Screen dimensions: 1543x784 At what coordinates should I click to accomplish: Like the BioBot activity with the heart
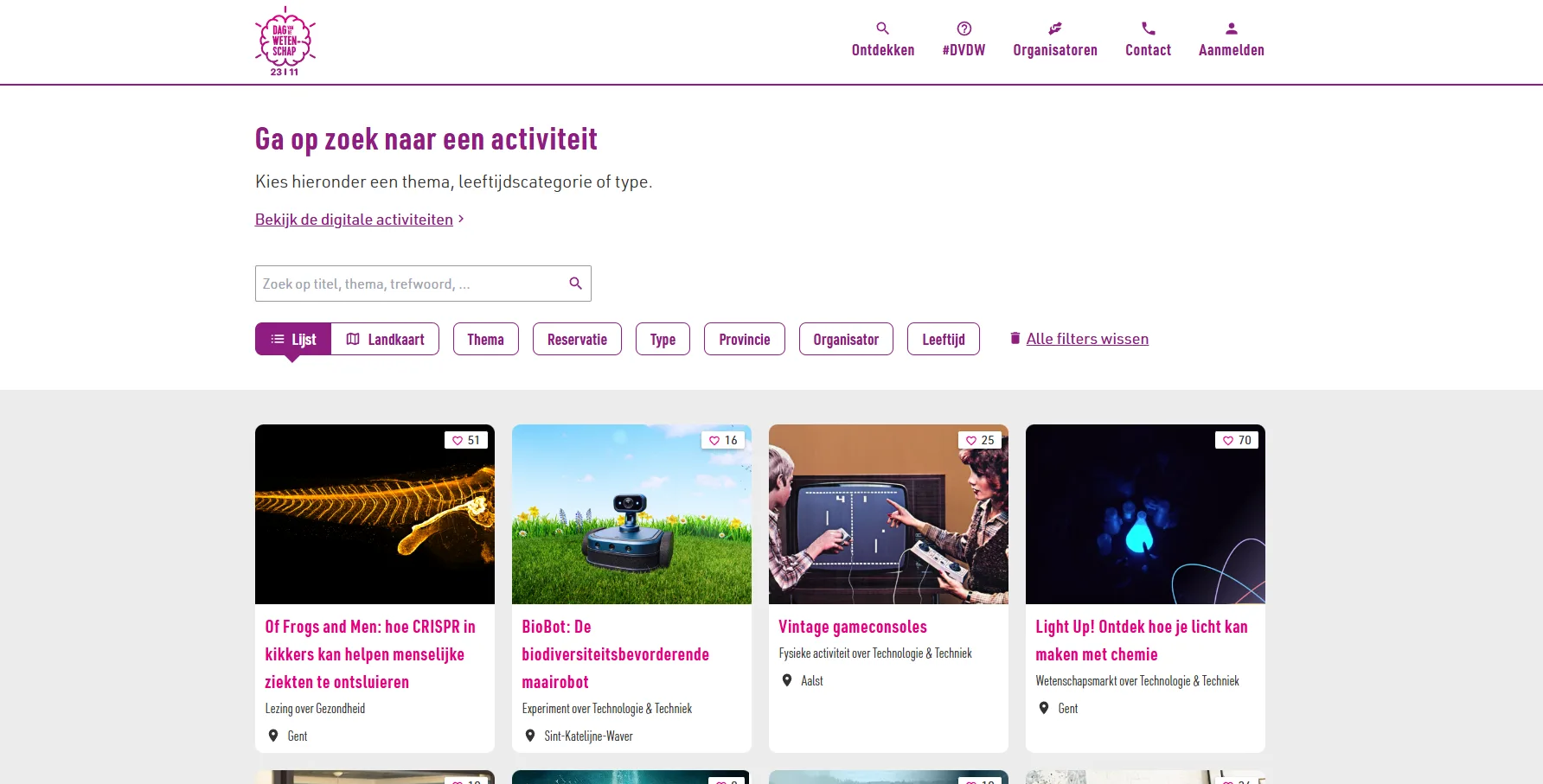(714, 441)
